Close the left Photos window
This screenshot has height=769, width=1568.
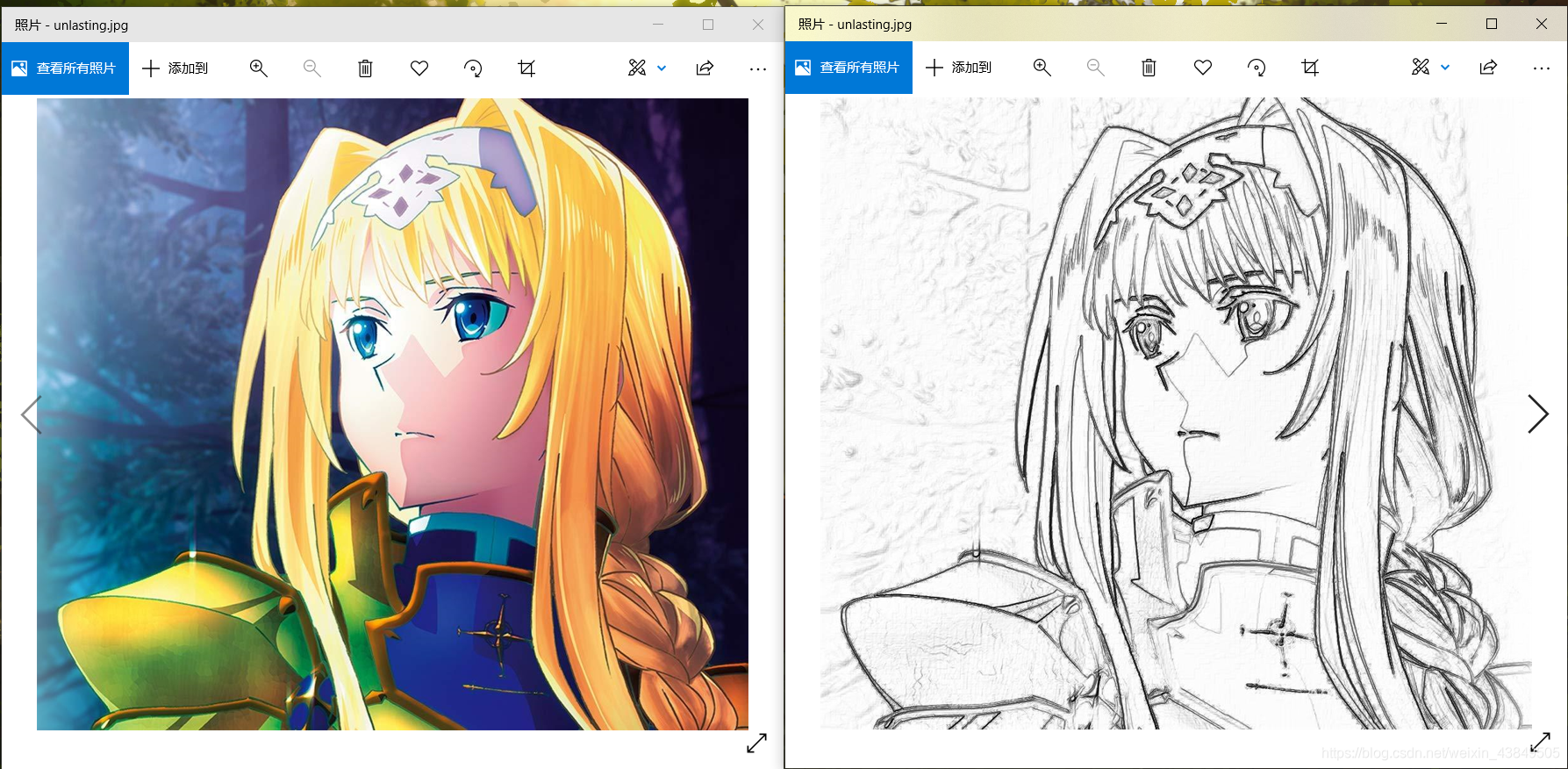point(758,25)
